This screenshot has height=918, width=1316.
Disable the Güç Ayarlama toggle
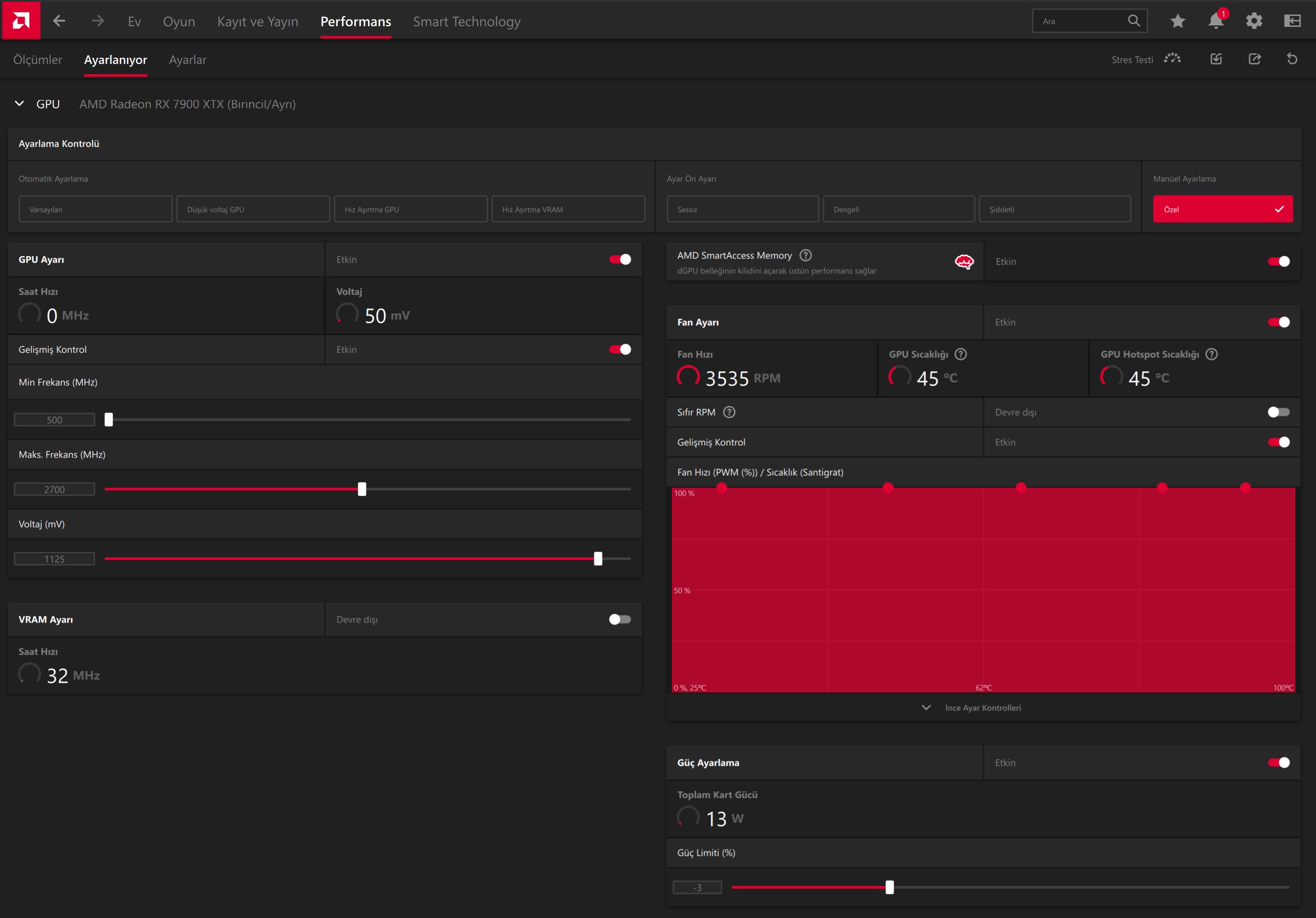click(x=1278, y=762)
